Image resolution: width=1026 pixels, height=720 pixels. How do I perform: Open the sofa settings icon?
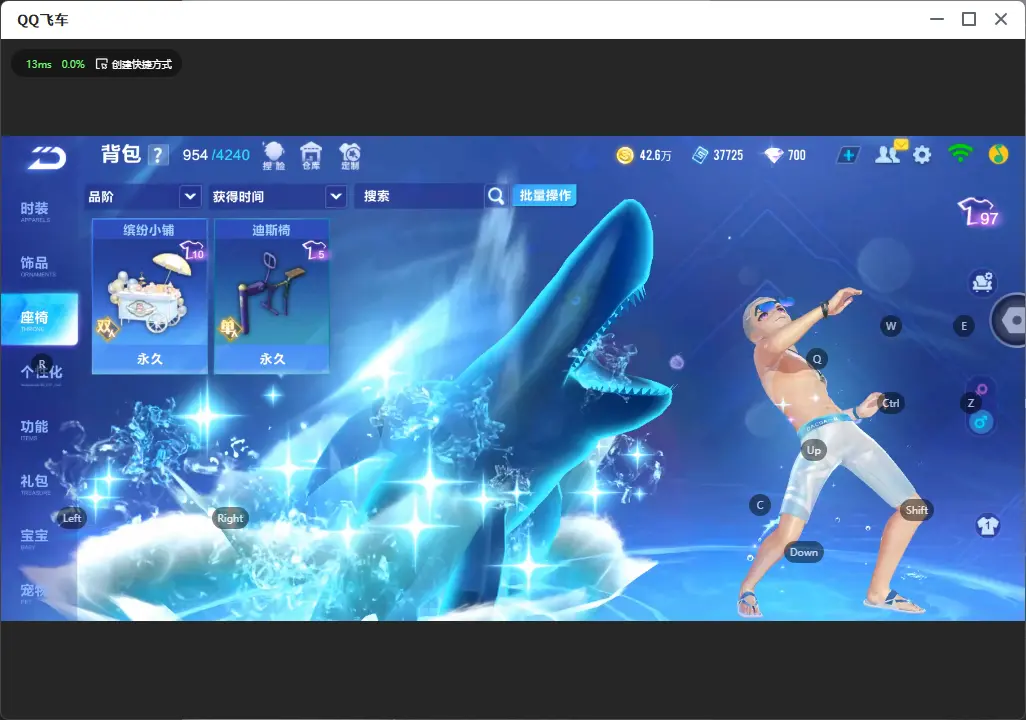coord(982,282)
